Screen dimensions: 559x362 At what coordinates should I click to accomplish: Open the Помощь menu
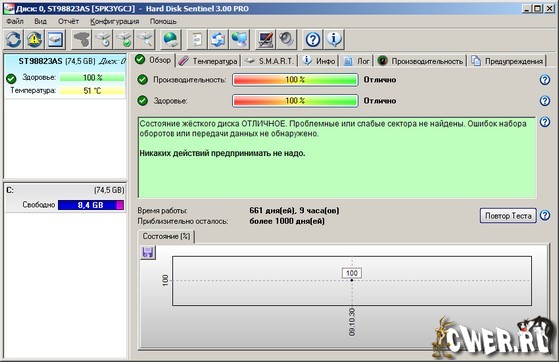(163, 21)
